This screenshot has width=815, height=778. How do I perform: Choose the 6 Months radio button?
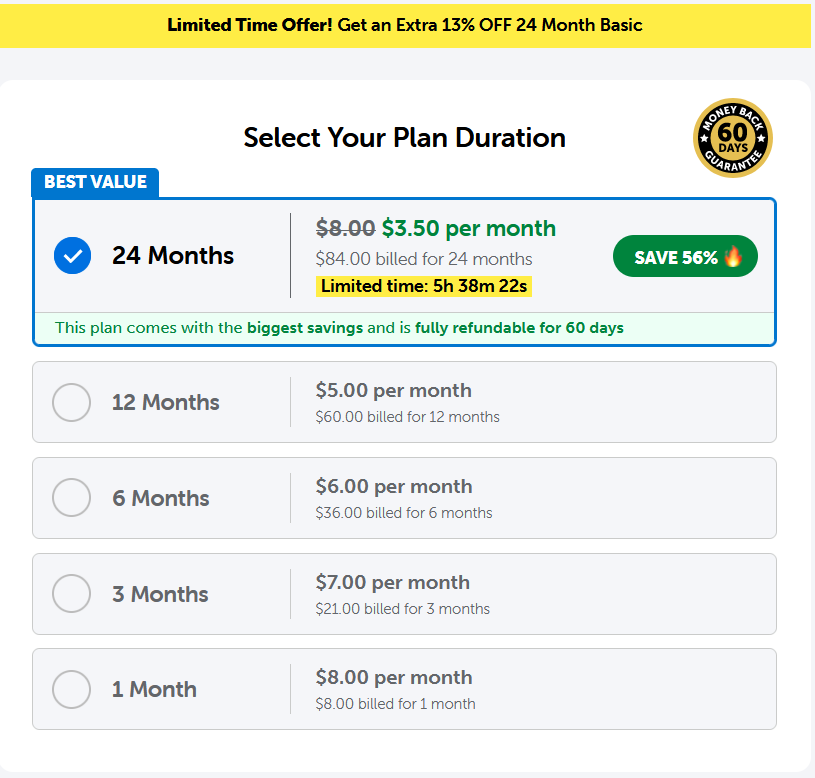point(72,498)
